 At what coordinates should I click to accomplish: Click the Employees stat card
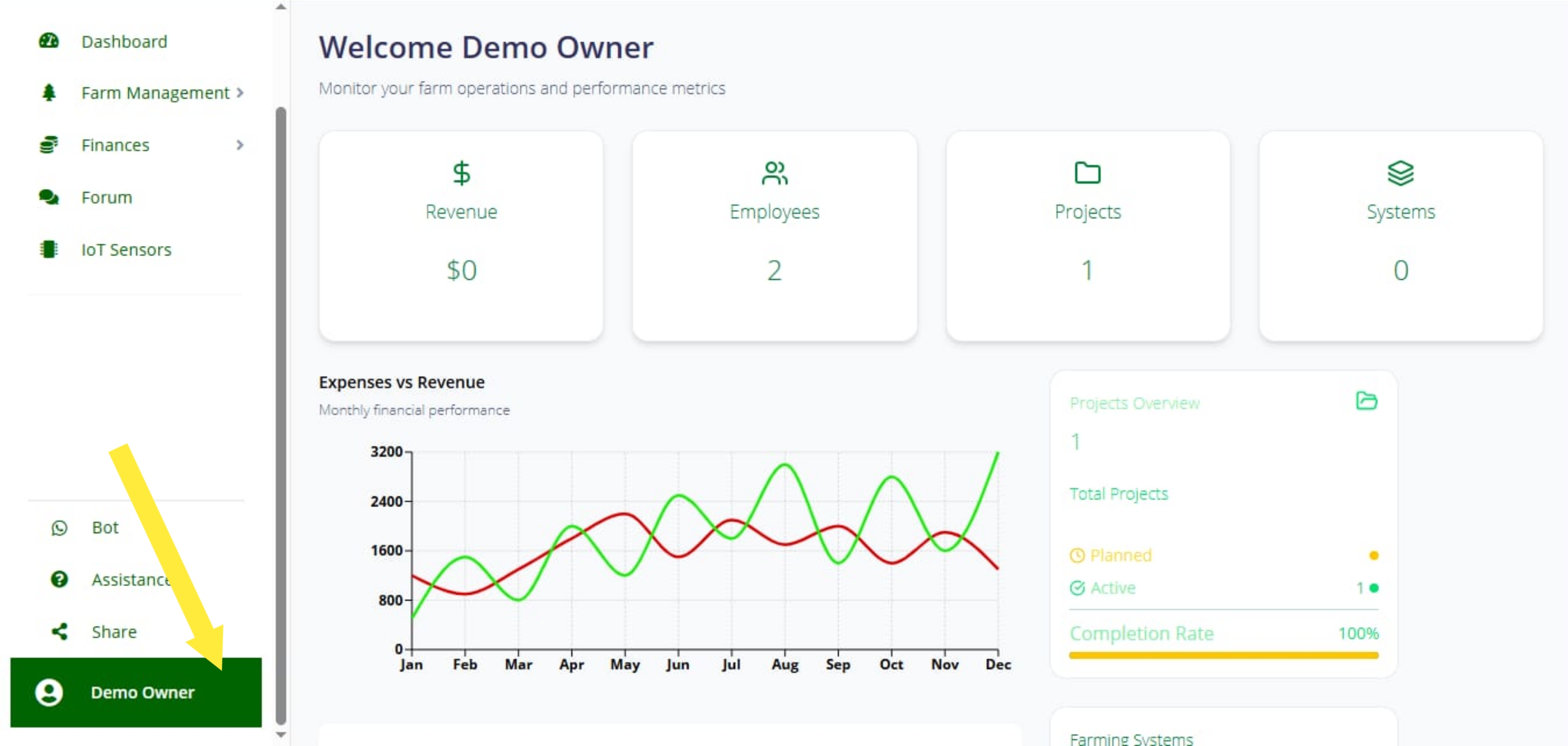coord(774,236)
